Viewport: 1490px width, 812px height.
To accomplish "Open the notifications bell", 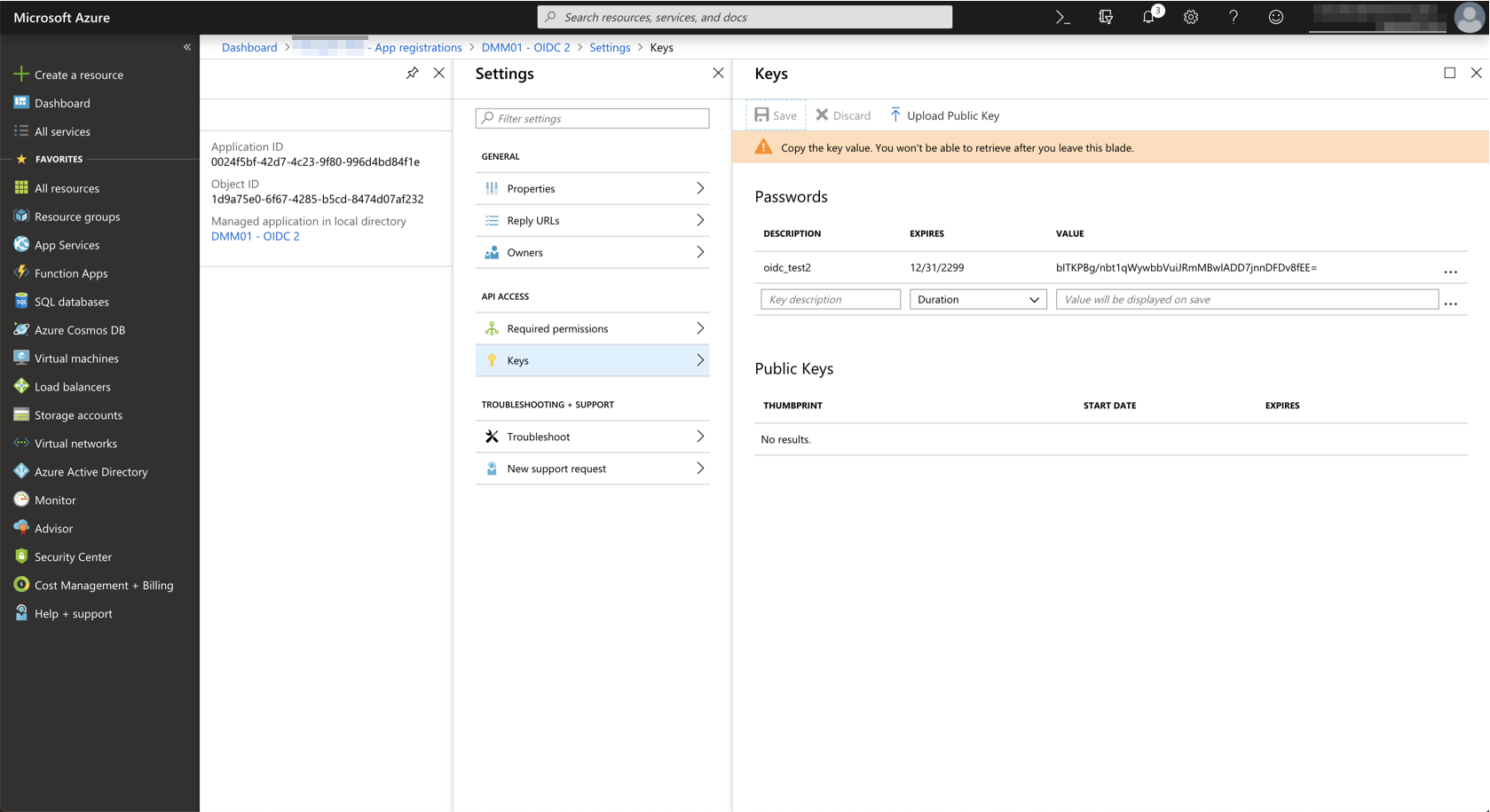I will 1147,16.
